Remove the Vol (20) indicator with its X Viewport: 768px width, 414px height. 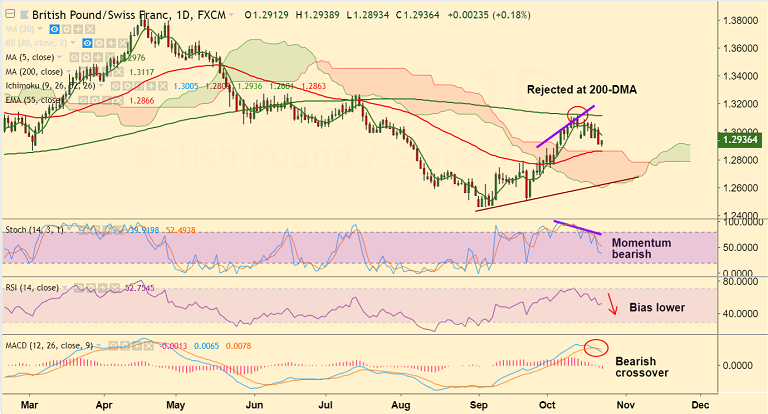click(90, 29)
